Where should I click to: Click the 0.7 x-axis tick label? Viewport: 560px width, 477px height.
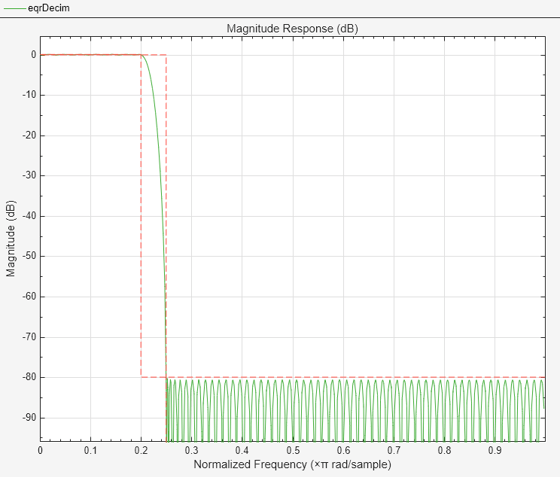pos(394,450)
